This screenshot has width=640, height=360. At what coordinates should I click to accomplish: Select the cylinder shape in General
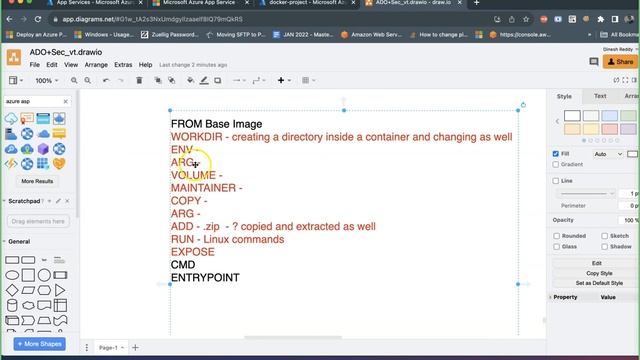coord(12,305)
